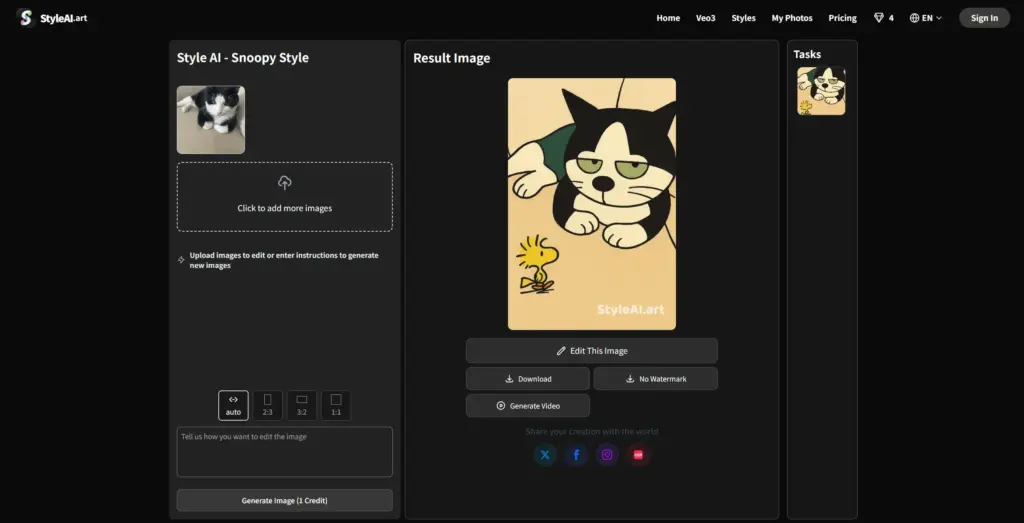This screenshot has width=1024, height=523.
Task: Click the globe language icon
Action: 914,18
